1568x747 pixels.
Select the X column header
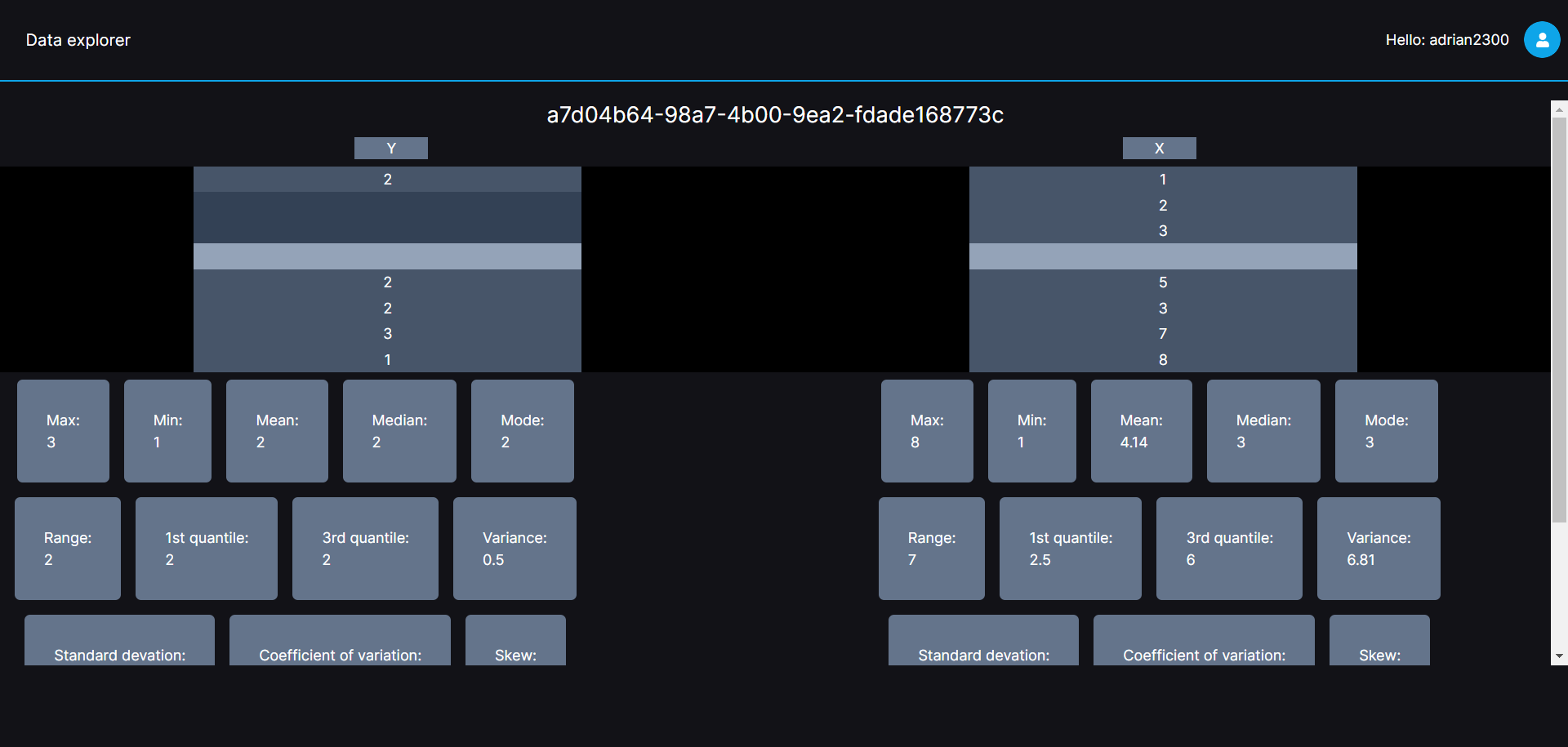(1159, 148)
